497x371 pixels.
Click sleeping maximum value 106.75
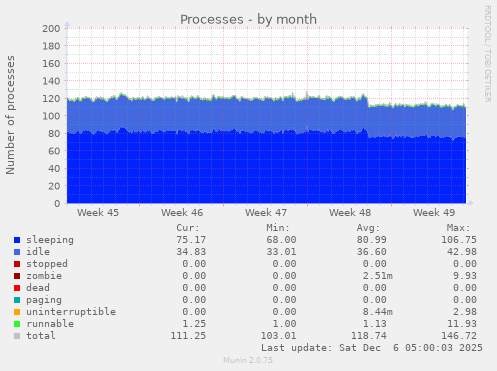click(459, 240)
